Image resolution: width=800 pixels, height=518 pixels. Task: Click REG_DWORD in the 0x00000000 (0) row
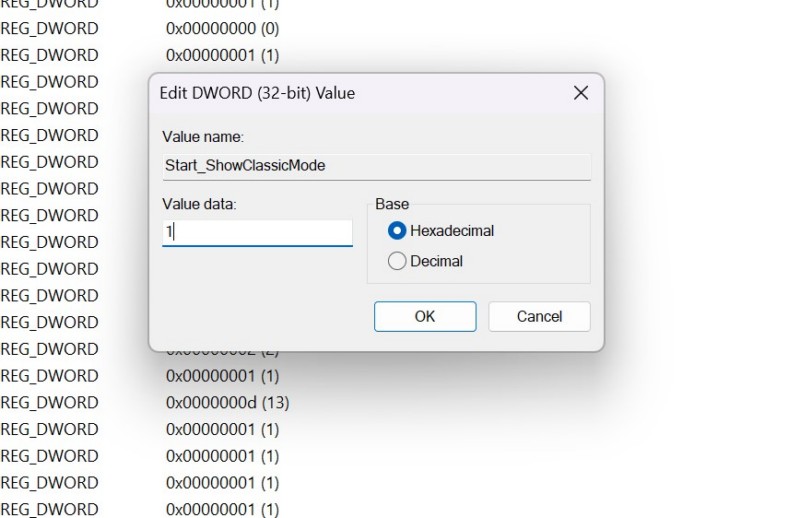tap(50, 28)
